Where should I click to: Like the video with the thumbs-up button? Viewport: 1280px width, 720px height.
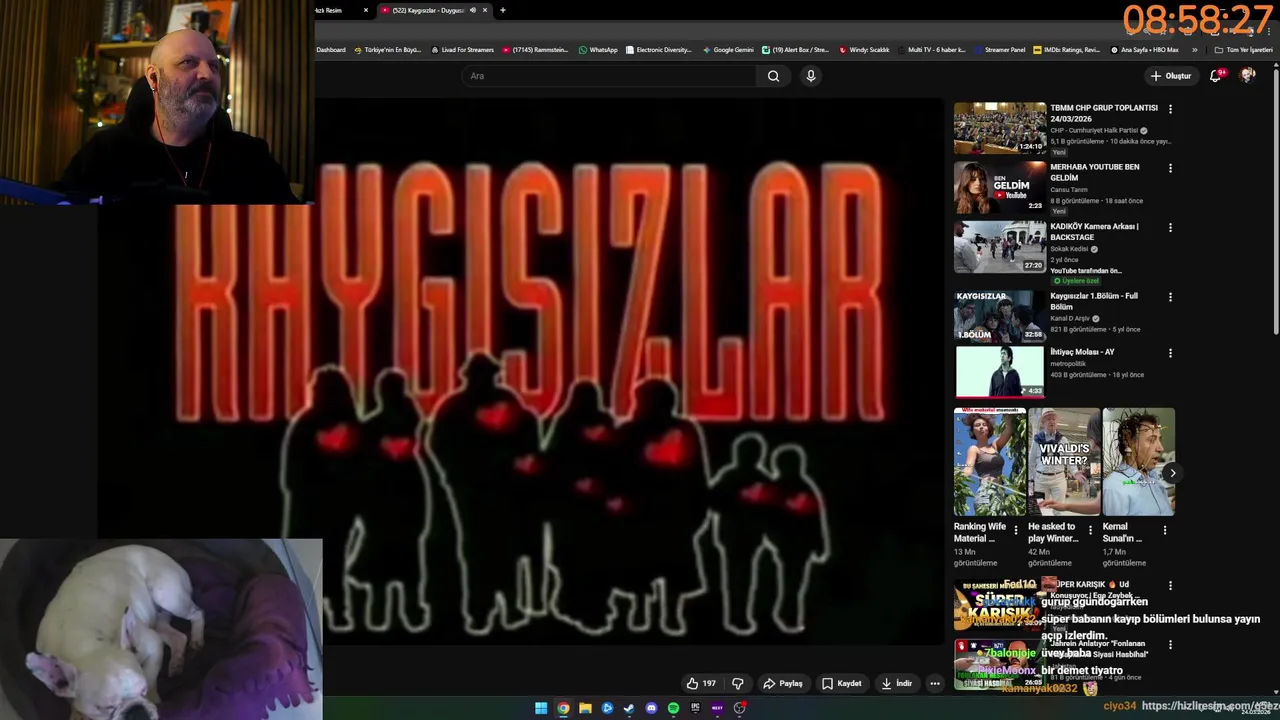[x=701, y=683]
